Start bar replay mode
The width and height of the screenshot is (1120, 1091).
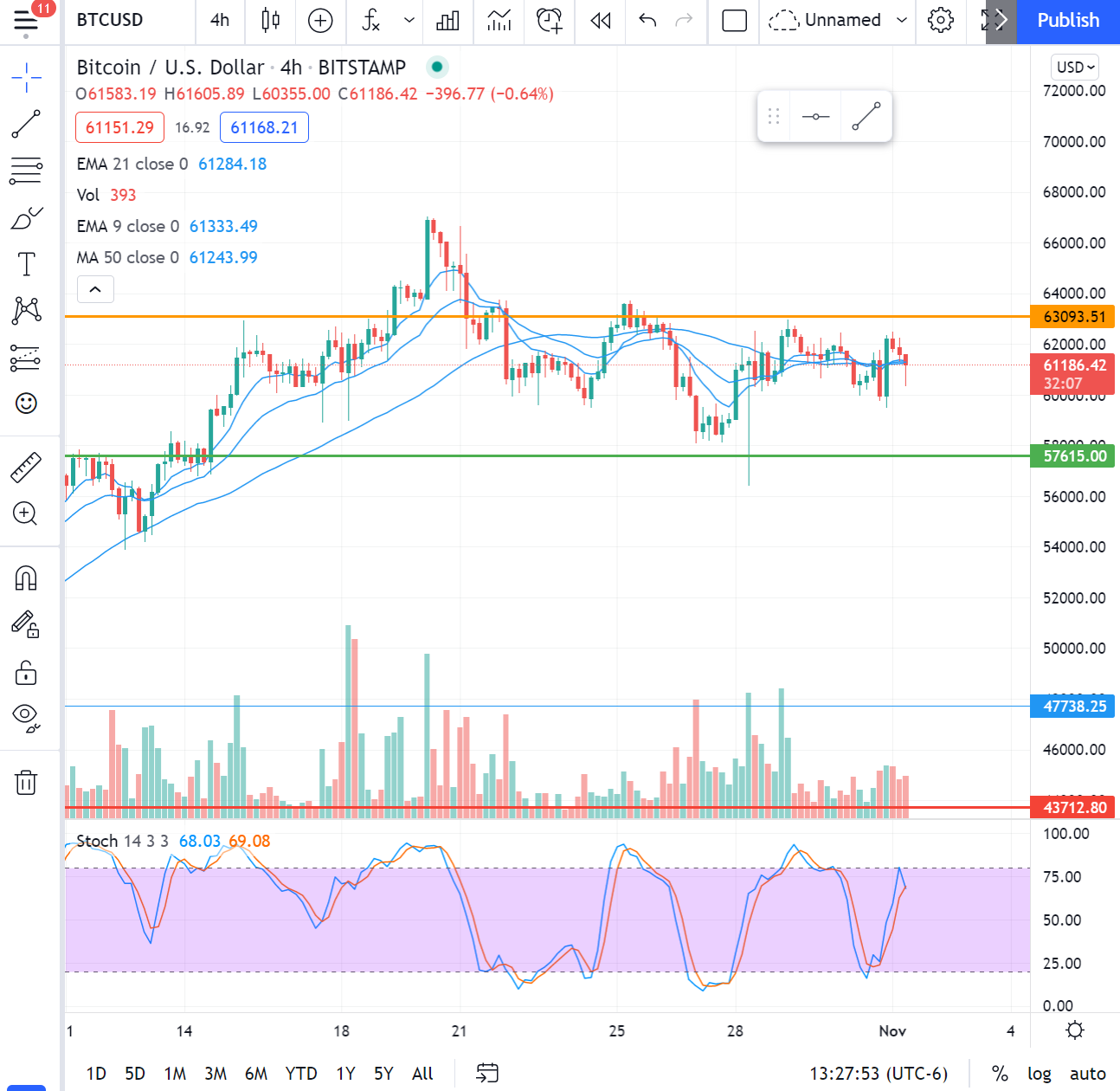point(601,20)
